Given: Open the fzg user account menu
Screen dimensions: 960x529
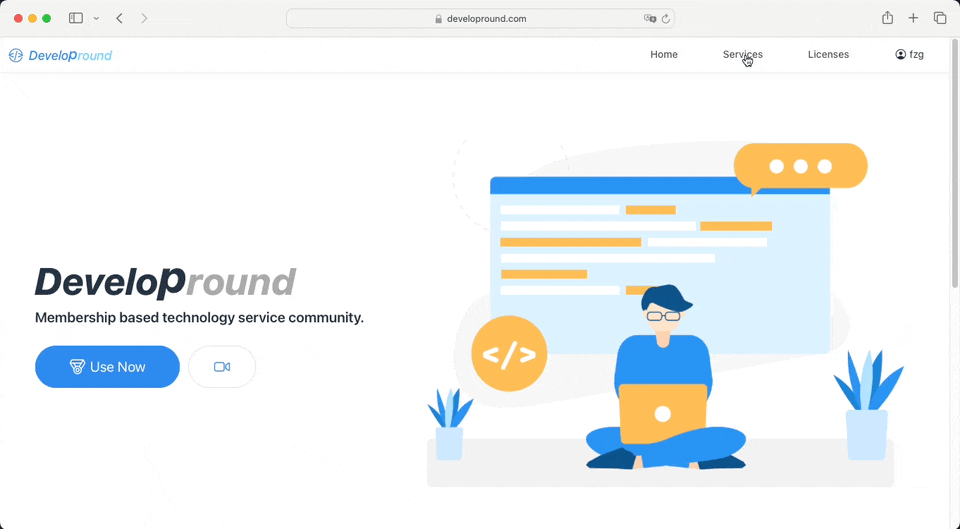Looking at the screenshot, I should 909,55.
